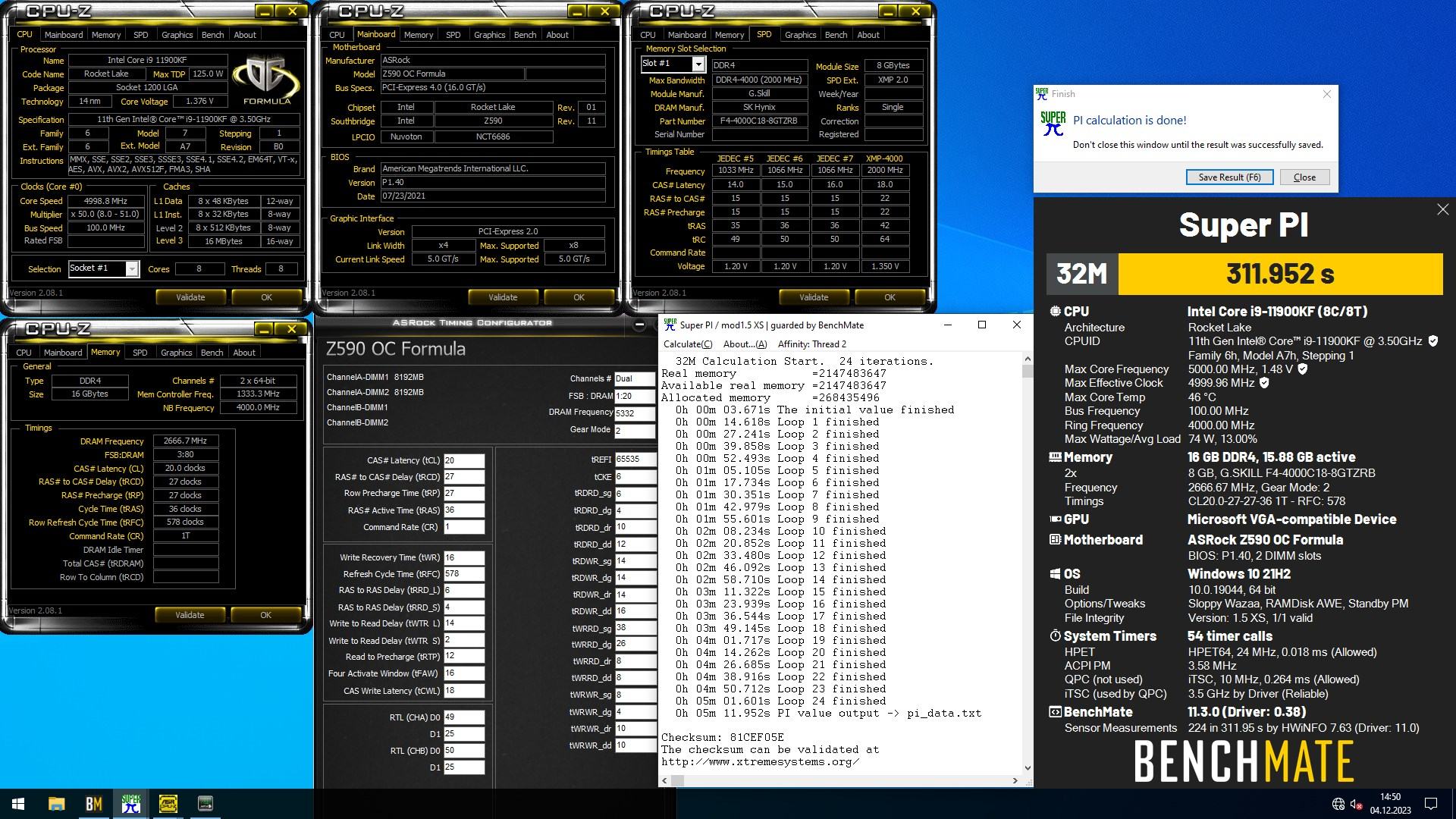Click OK in CPU-Z Mainboard window
The width and height of the screenshot is (1456, 819).
(579, 297)
